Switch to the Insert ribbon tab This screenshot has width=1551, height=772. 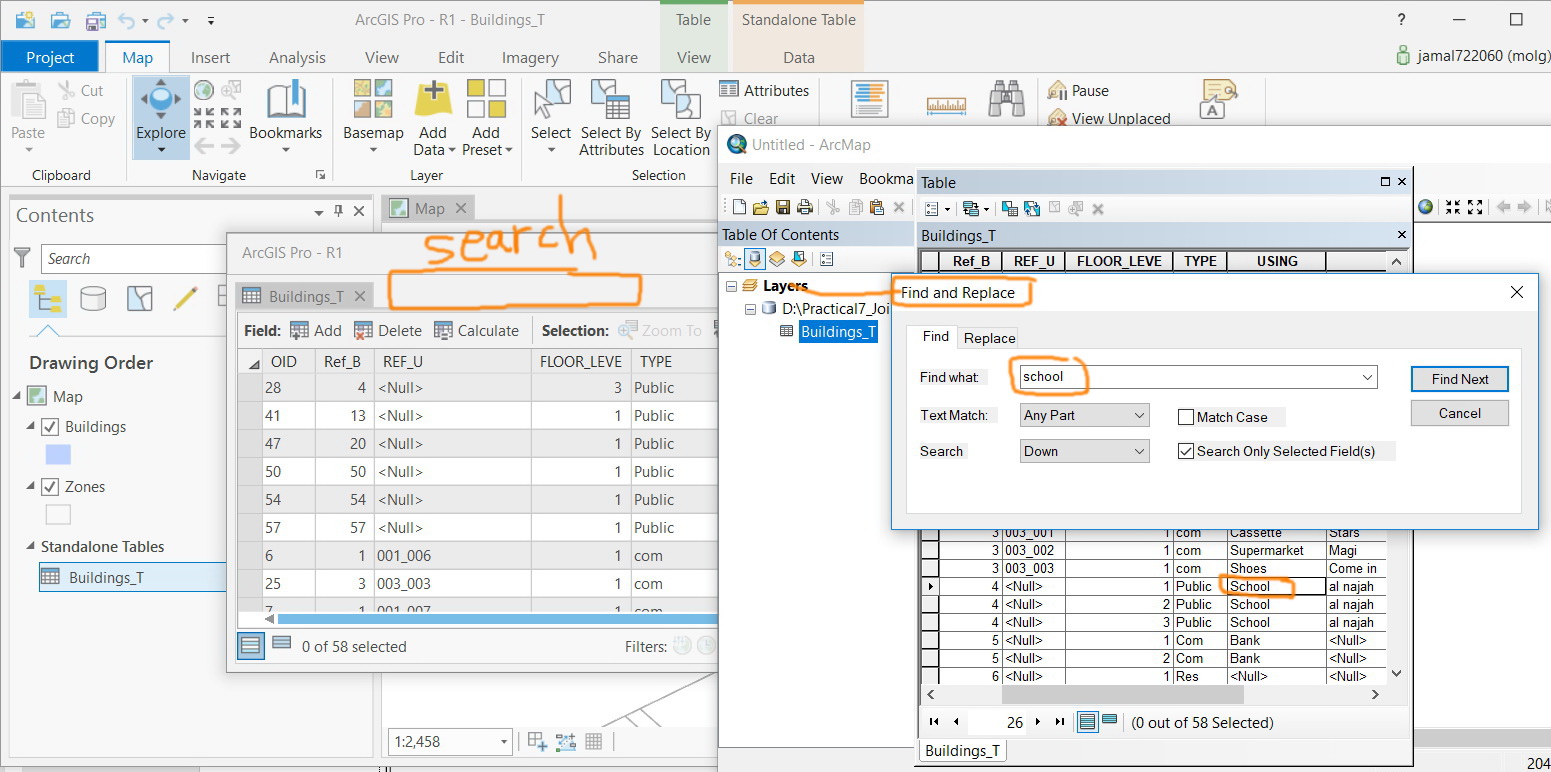pyautogui.click(x=210, y=57)
